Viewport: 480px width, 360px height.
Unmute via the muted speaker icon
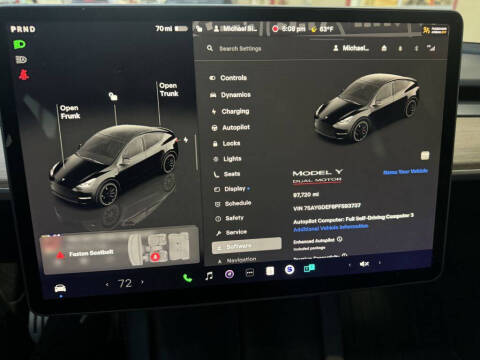[x=364, y=264]
